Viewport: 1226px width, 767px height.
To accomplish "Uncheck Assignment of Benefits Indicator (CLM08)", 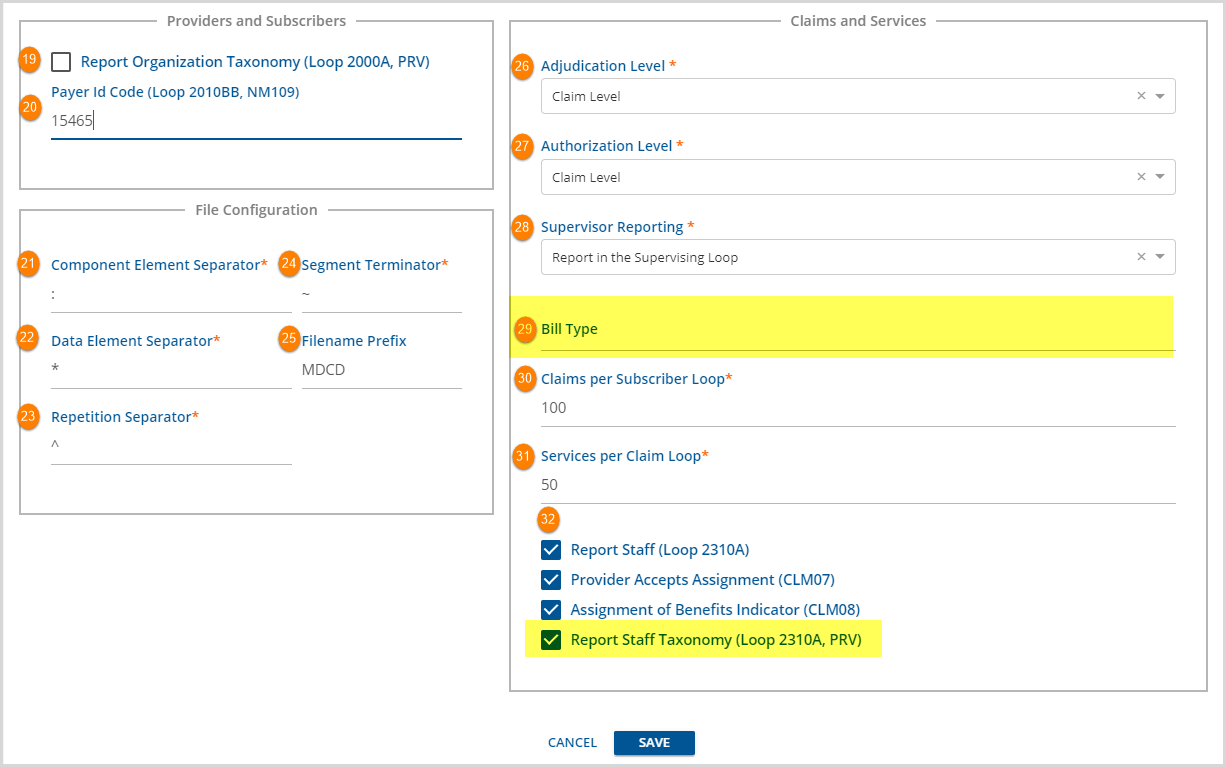I will pyautogui.click(x=550, y=609).
